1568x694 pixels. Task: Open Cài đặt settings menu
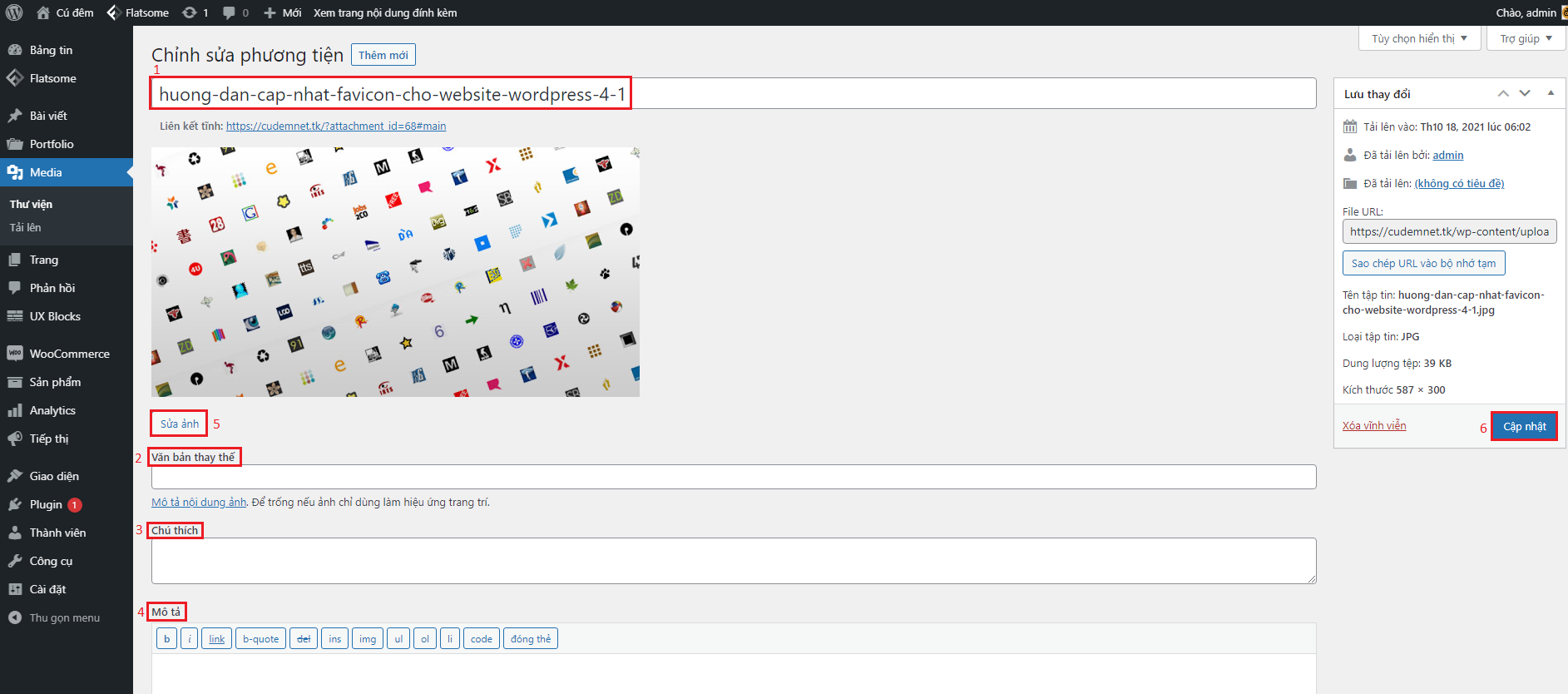[67, 589]
